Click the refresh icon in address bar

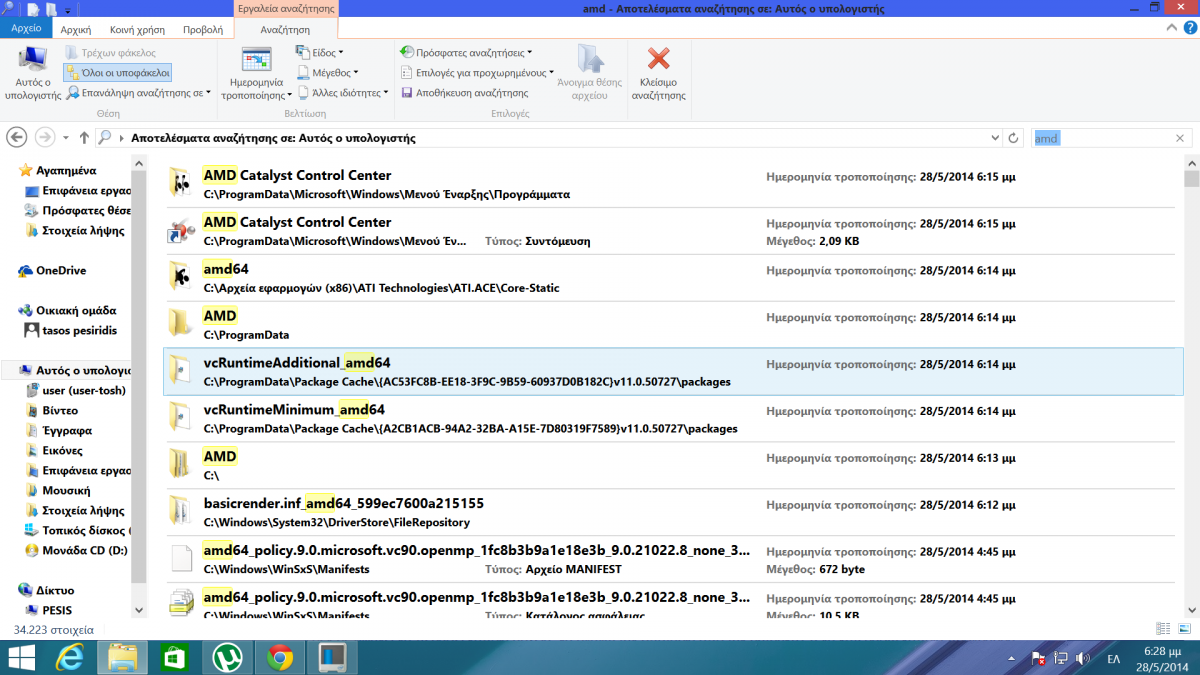point(1013,138)
